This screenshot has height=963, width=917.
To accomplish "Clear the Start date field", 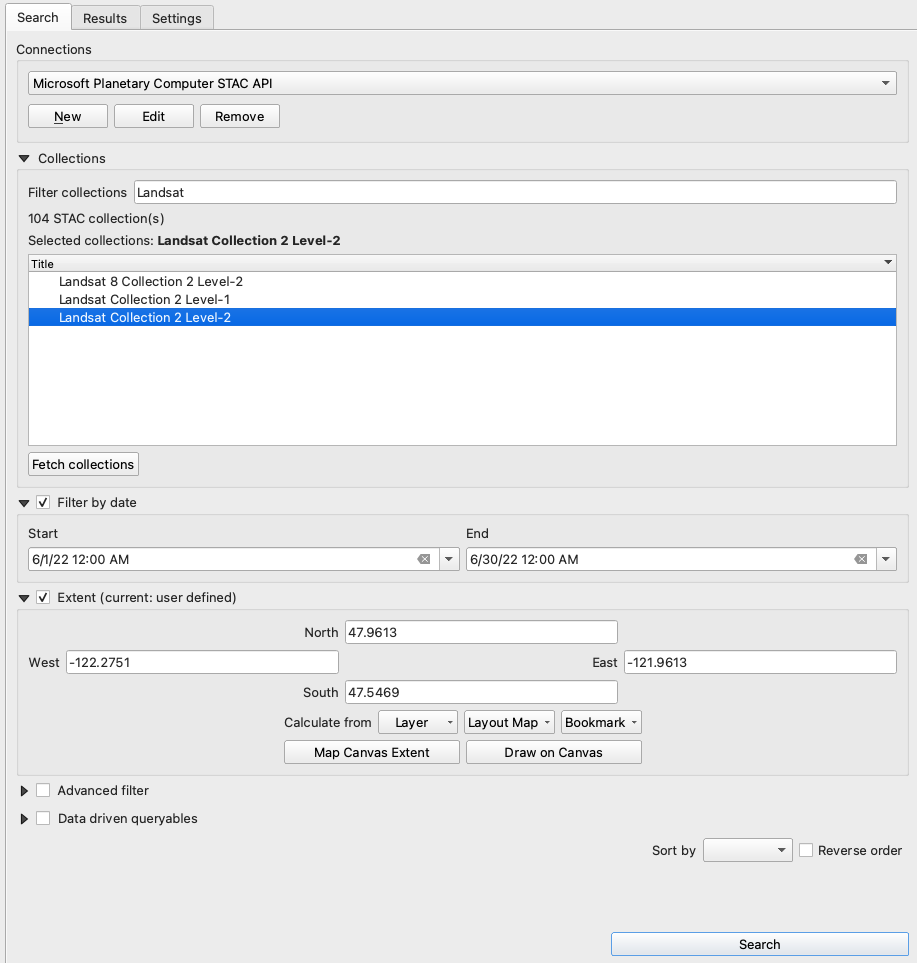I will tap(424, 559).
